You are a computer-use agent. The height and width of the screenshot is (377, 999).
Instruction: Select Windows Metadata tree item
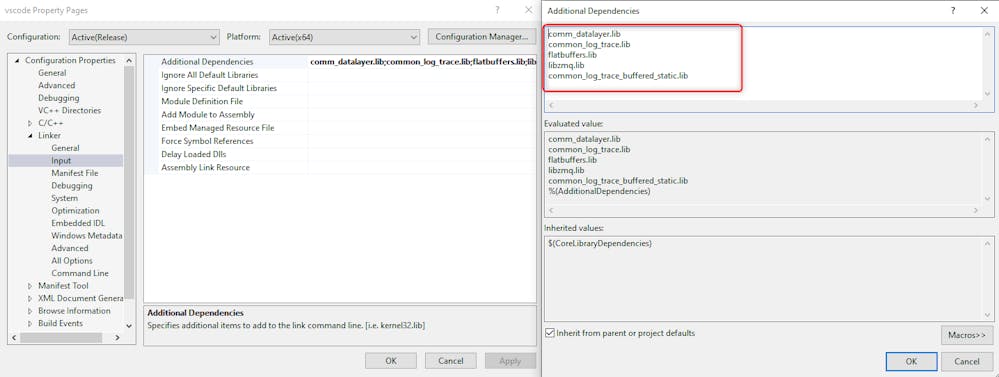(87, 236)
